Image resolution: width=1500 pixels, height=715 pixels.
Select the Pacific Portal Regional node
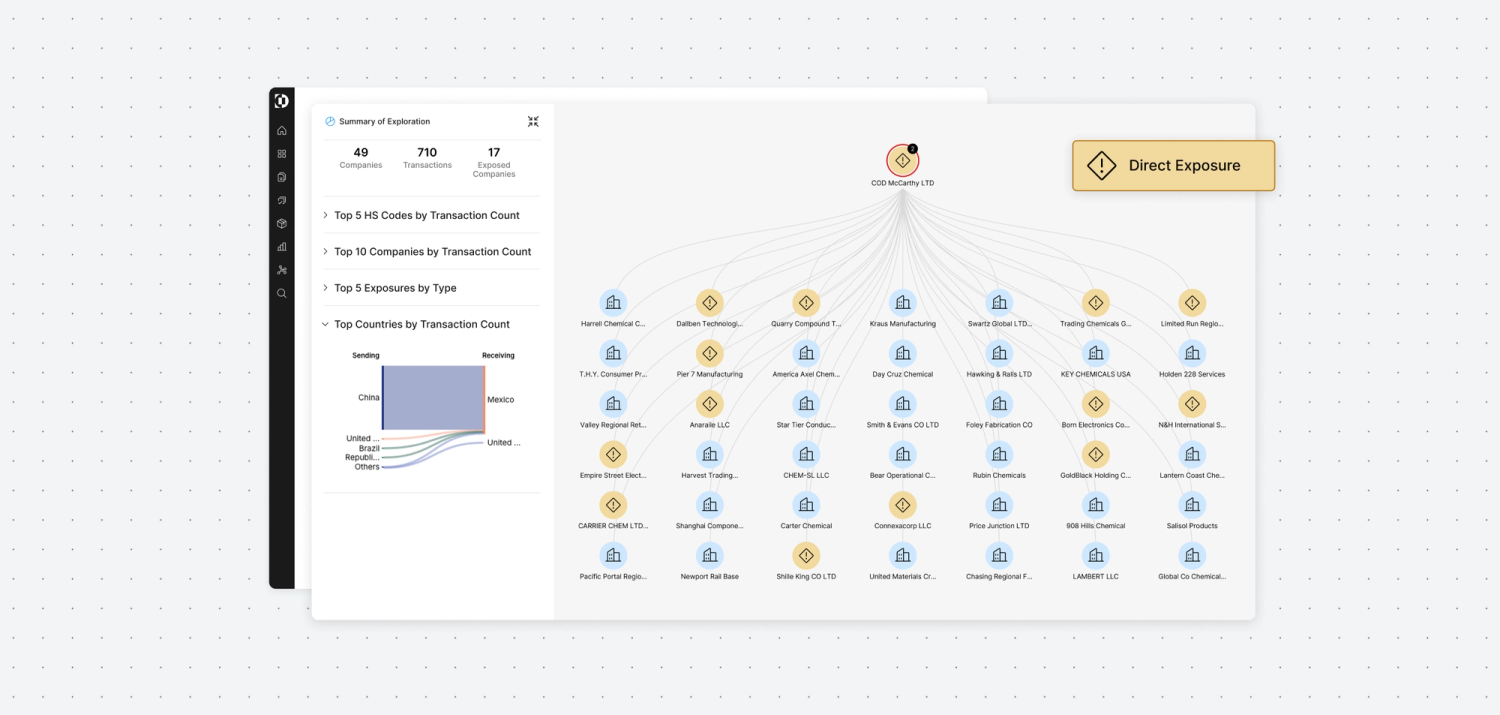[613, 555]
